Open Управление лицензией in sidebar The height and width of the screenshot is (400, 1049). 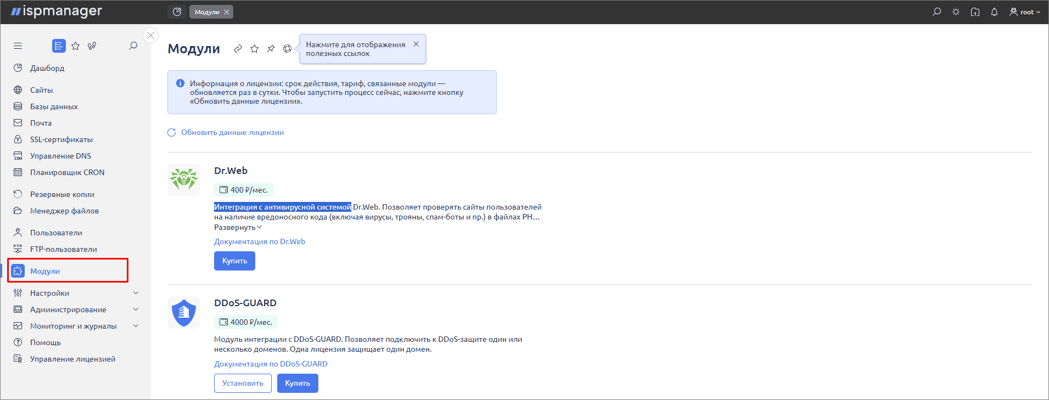tap(72, 359)
